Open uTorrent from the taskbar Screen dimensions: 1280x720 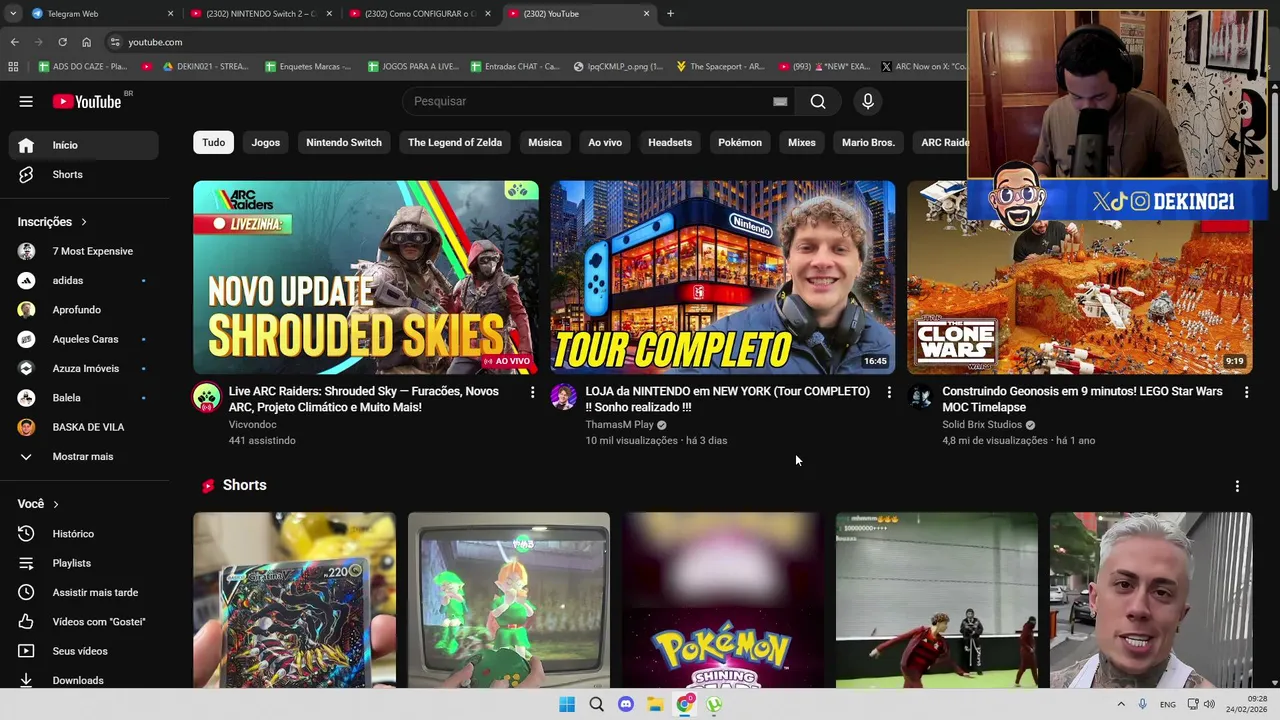coord(714,704)
